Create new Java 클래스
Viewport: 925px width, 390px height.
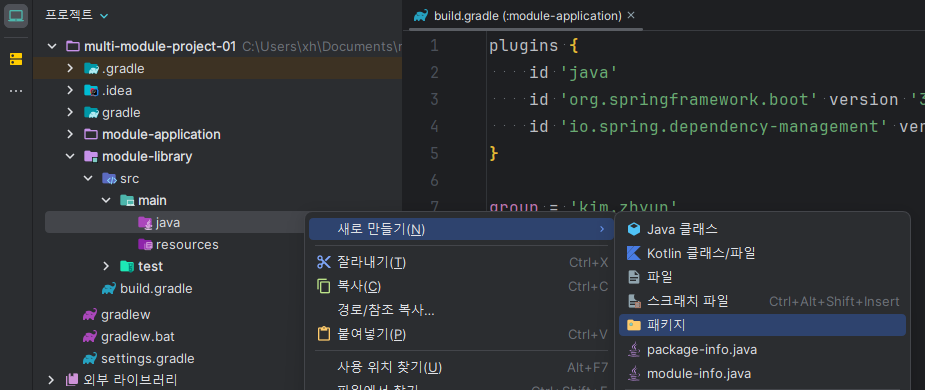[x=762, y=229]
